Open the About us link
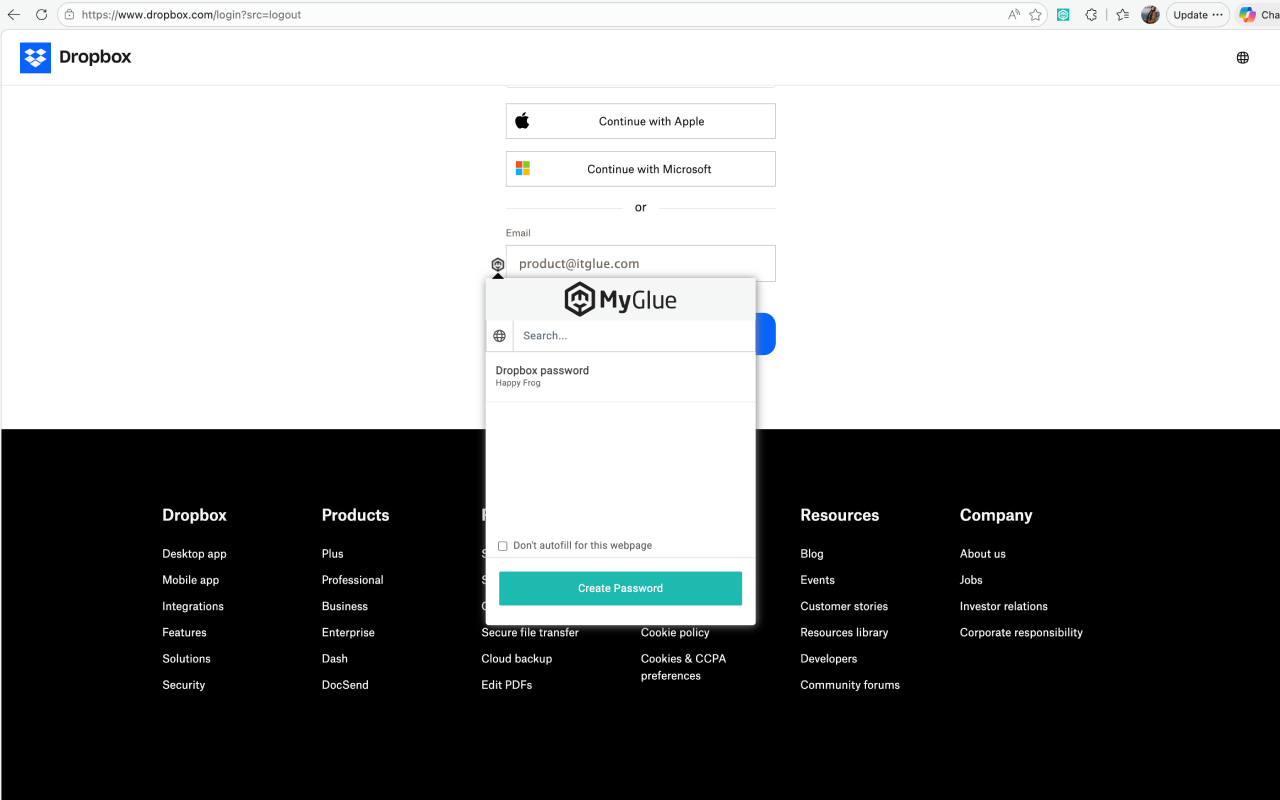Viewport: 1280px width, 800px height. pyautogui.click(x=983, y=554)
